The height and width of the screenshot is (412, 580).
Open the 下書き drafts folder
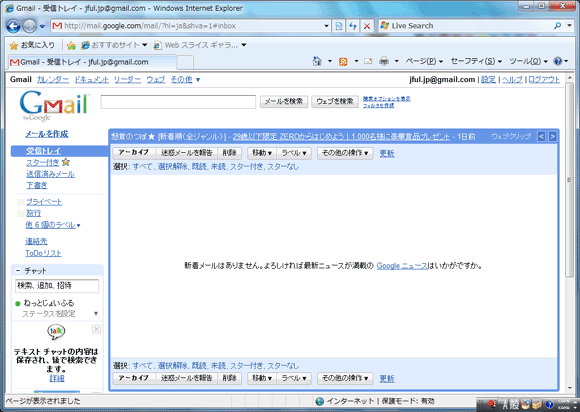[37, 185]
